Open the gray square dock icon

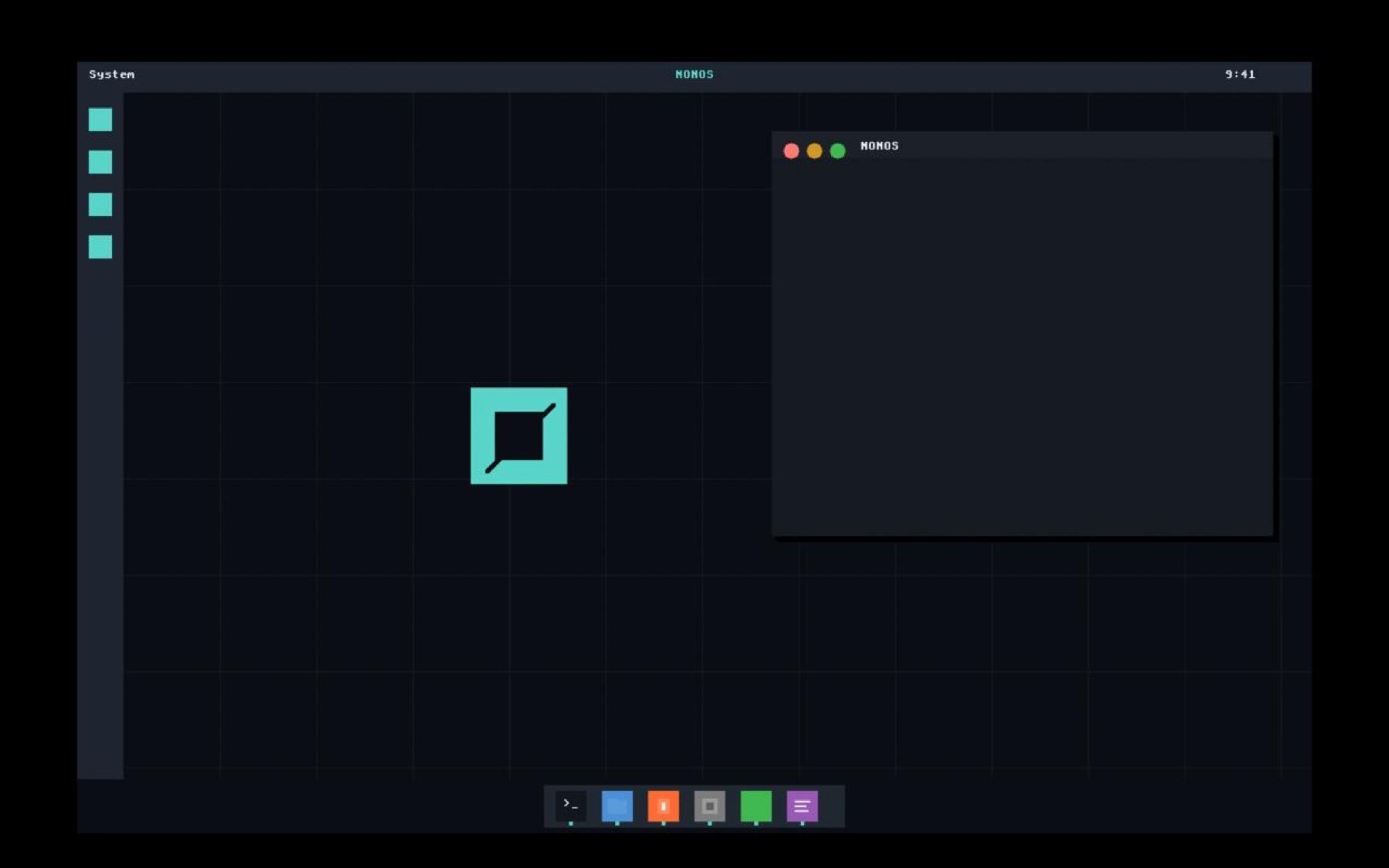coord(710,806)
